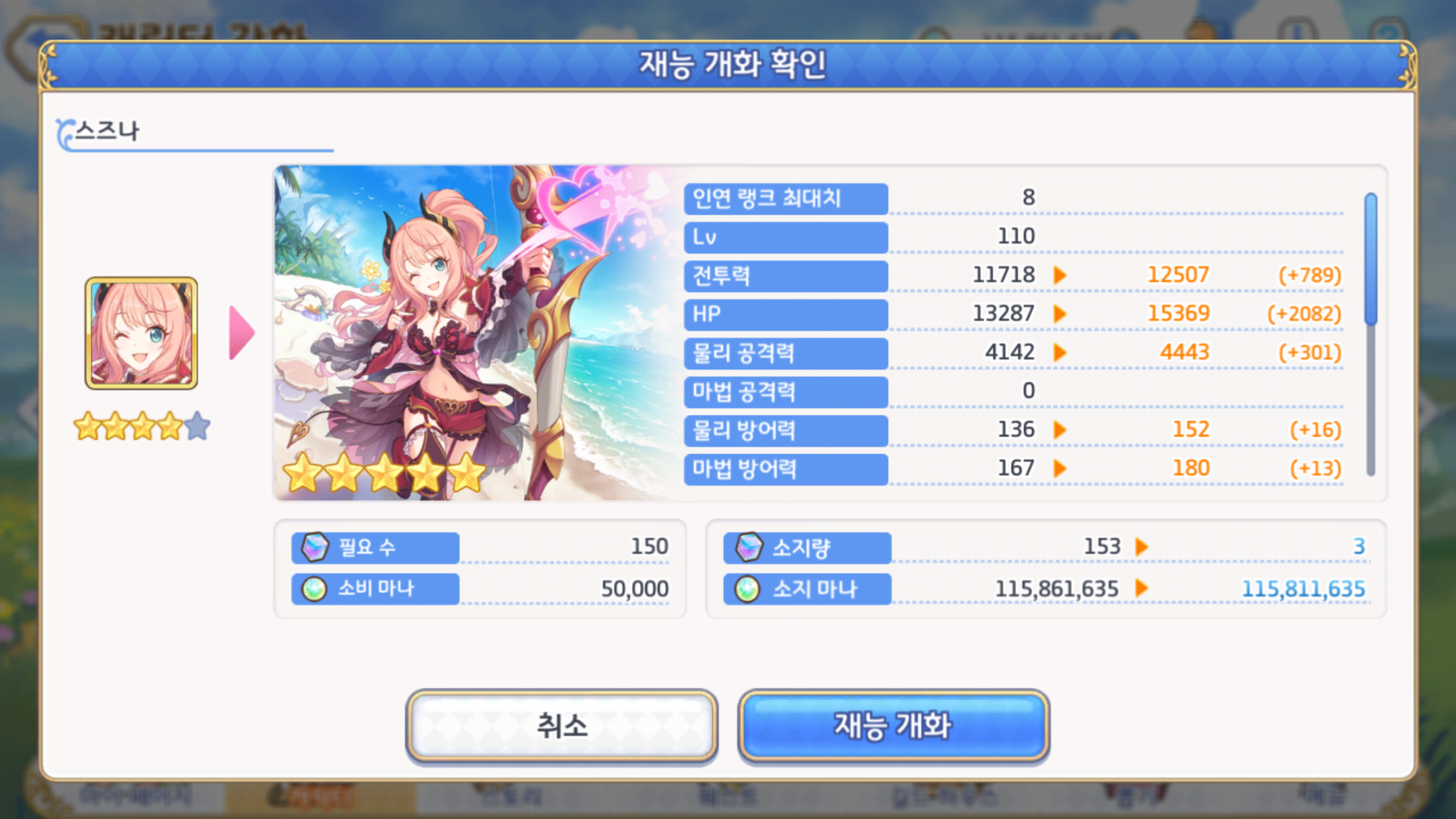Click the memory piece icon by 필요 수
This screenshot has height=819, width=1456.
coord(315,547)
